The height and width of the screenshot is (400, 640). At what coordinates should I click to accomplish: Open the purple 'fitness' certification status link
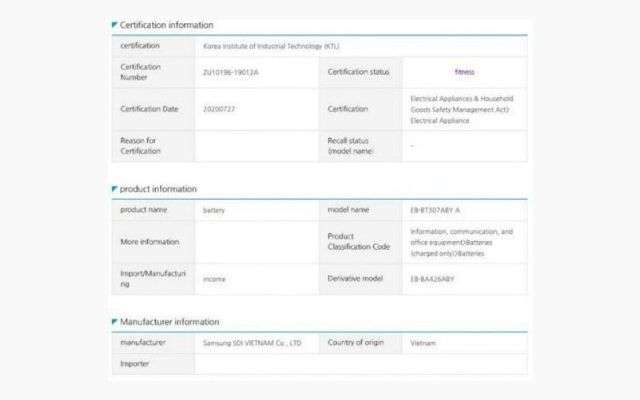(x=464, y=71)
